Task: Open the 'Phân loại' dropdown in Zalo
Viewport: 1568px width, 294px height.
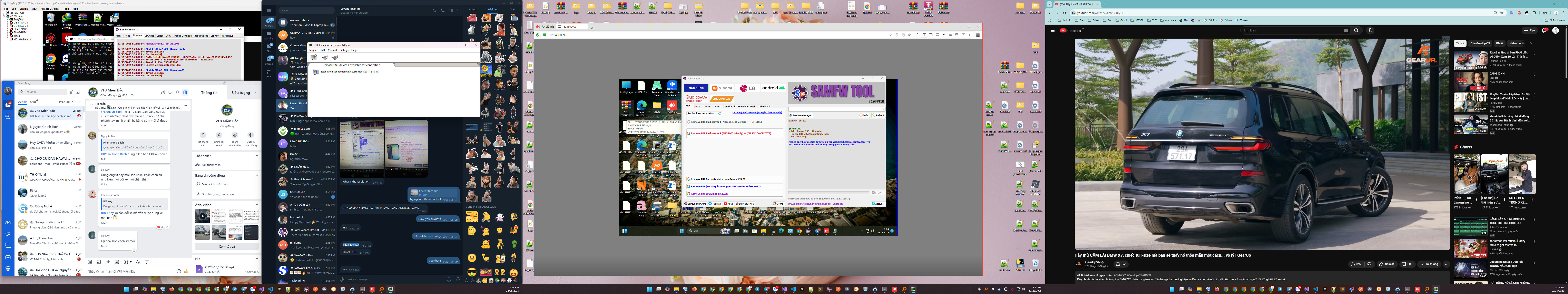Action: 65,102
